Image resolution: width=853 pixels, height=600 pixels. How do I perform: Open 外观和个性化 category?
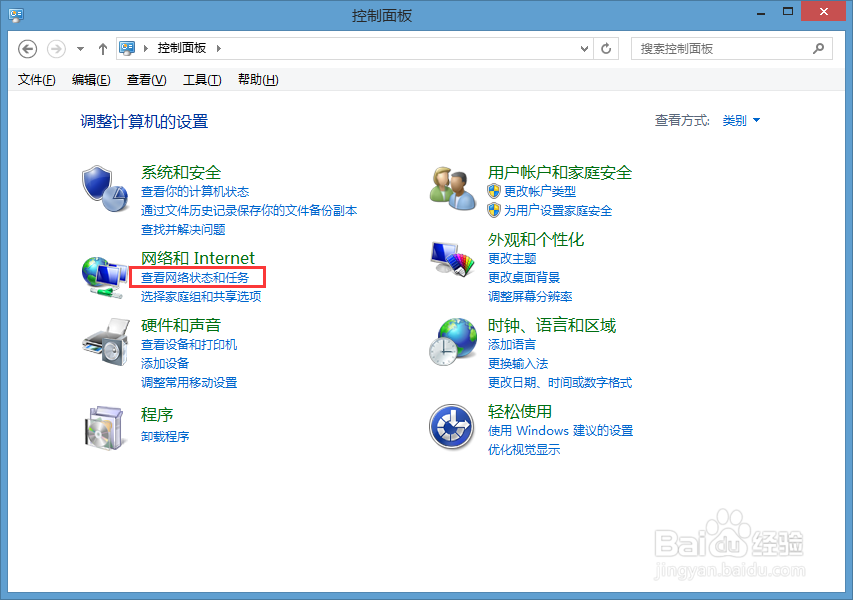536,239
